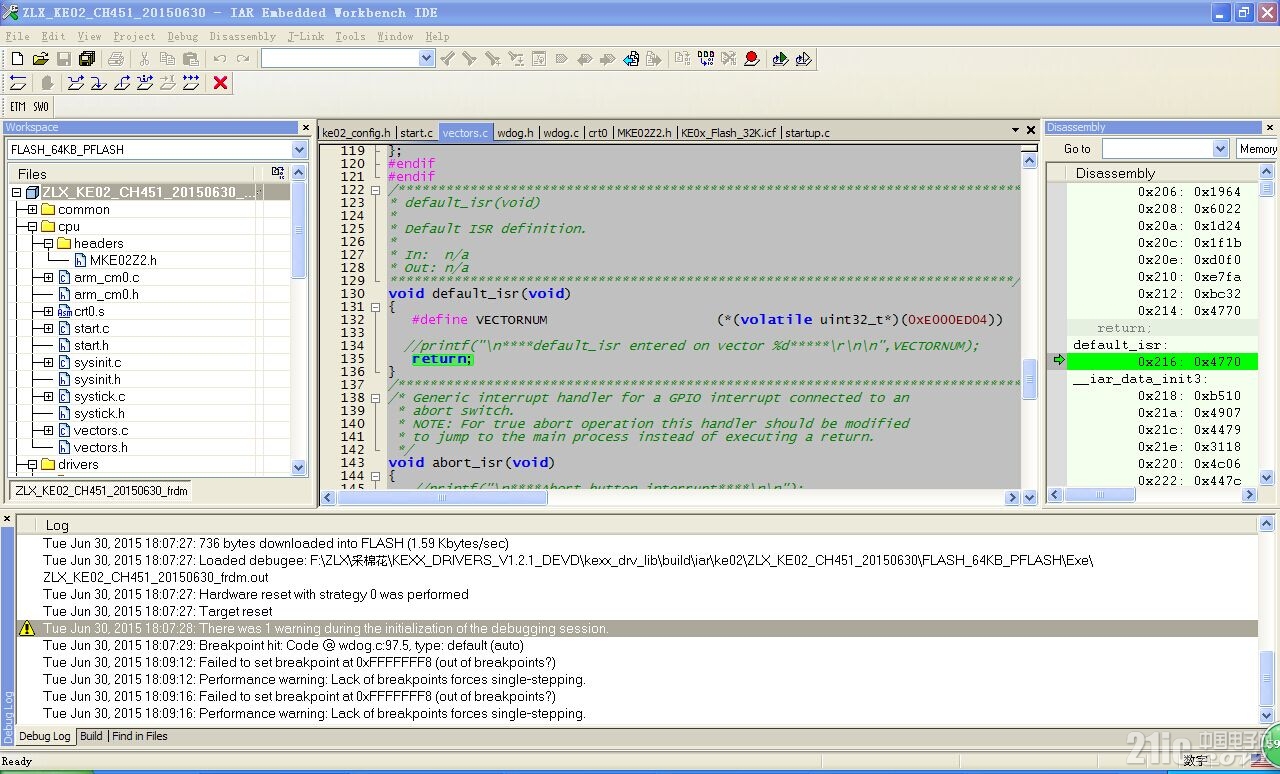This screenshot has width=1280, height=774.
Task: Click the Paste toolbar icon
Action: (x=190, y=59)
